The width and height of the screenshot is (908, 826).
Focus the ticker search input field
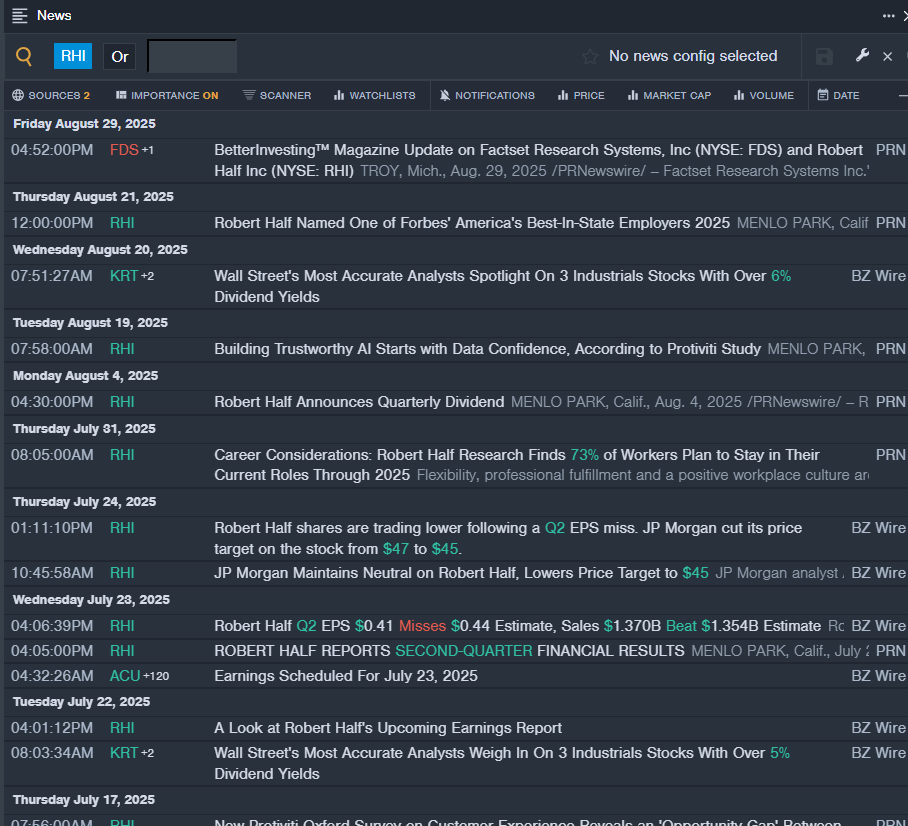pos(192,56)
